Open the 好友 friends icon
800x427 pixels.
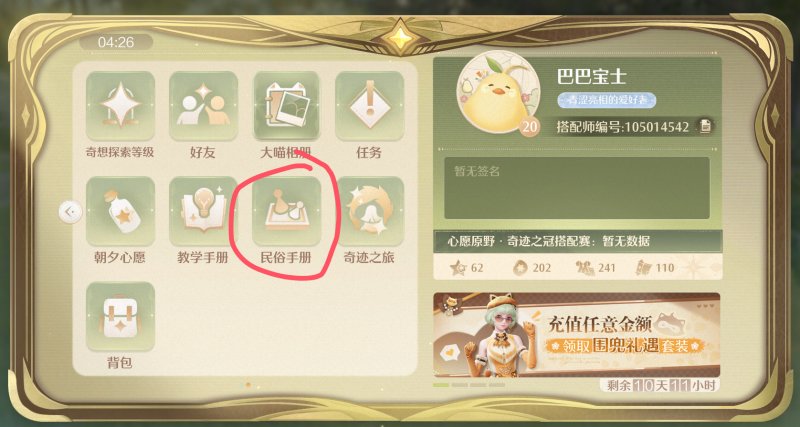pyautogui.click(x=203, y=106)
